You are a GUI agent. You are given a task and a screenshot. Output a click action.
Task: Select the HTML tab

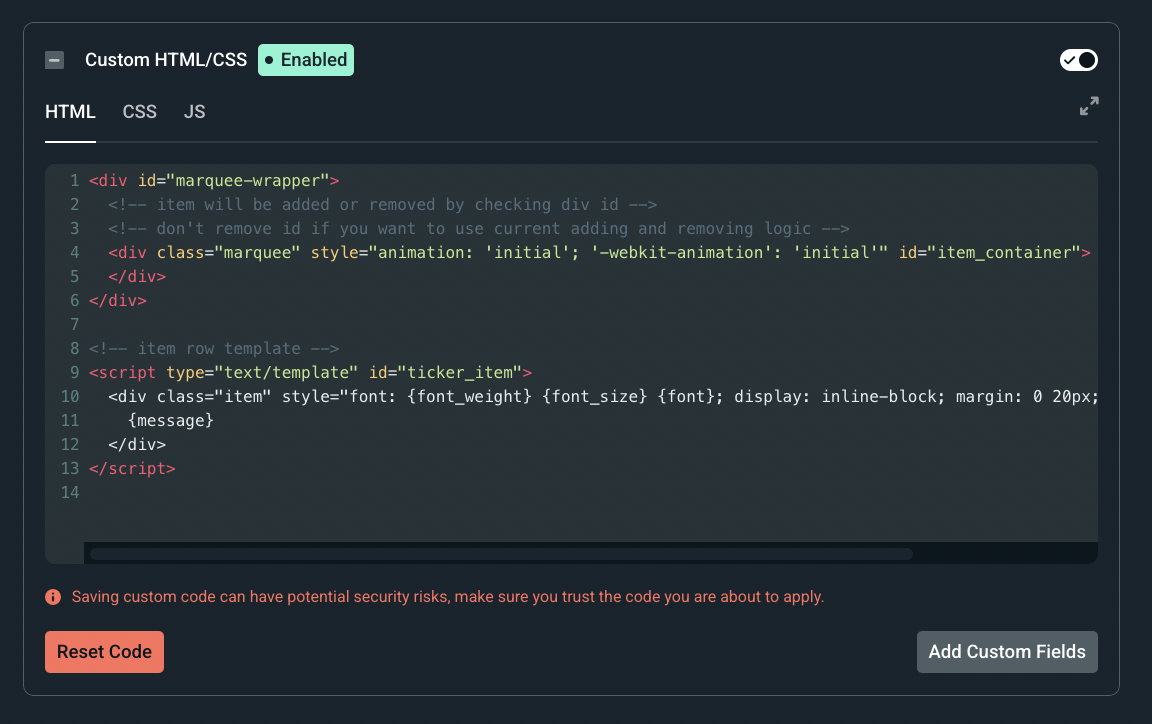click(x=70, y=111)
